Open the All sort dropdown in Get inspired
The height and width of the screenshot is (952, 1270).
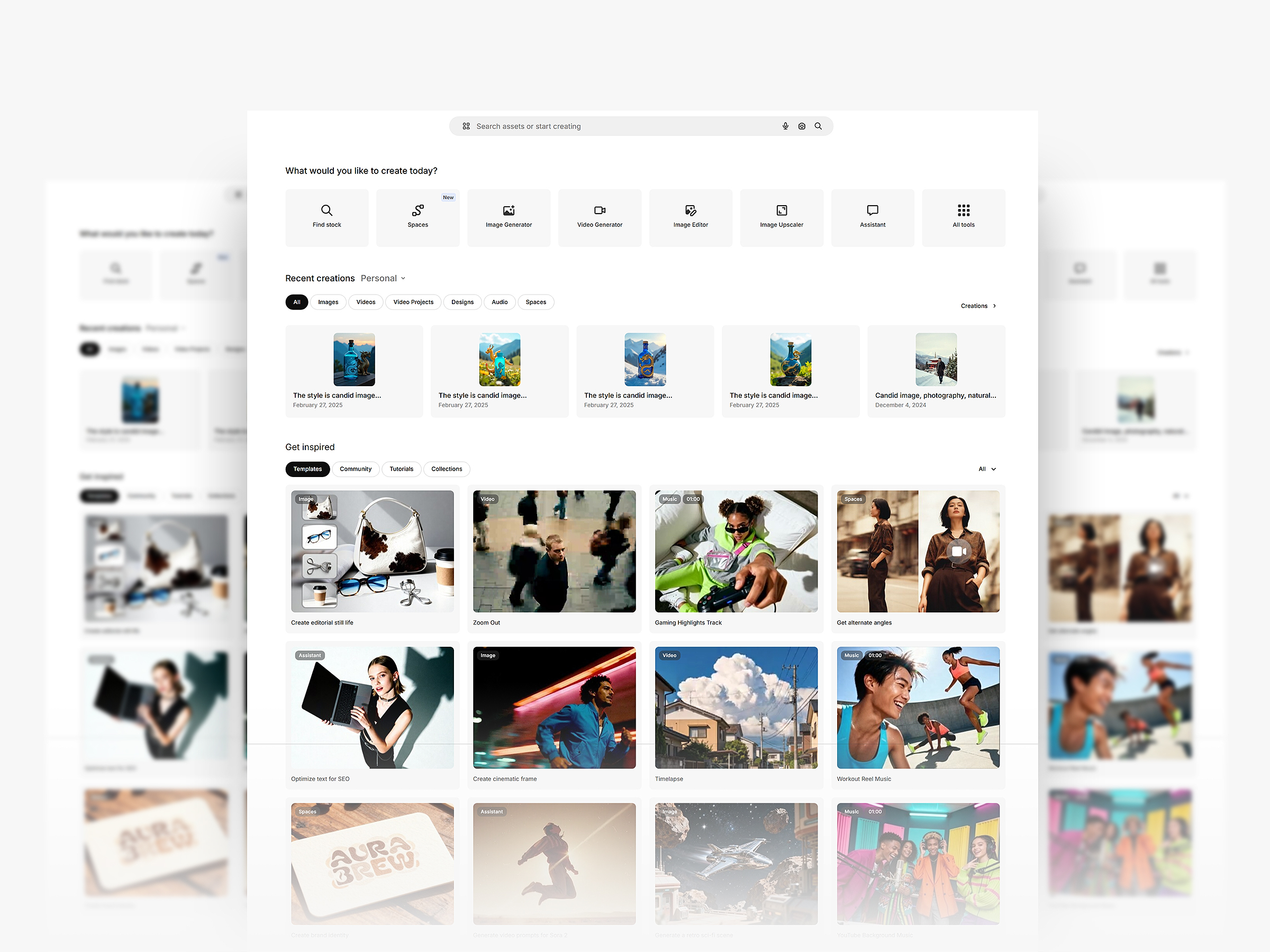coord(986,469)
